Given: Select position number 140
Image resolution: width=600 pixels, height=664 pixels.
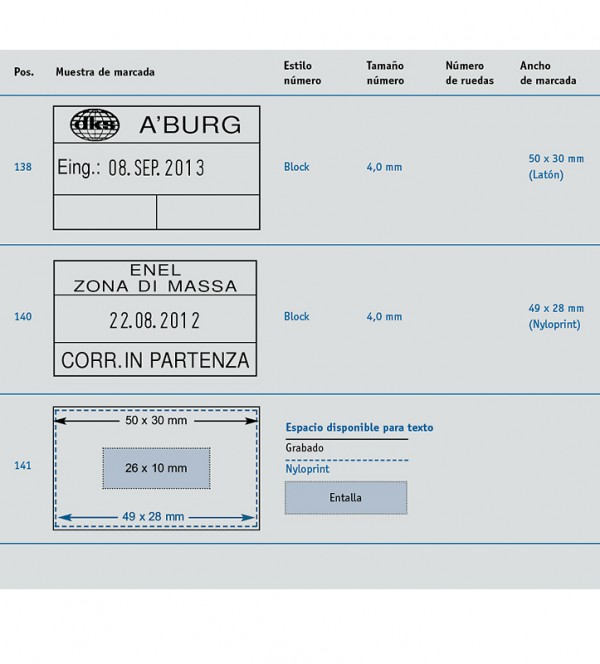Looking at the screenshot, I should [23, 316].
